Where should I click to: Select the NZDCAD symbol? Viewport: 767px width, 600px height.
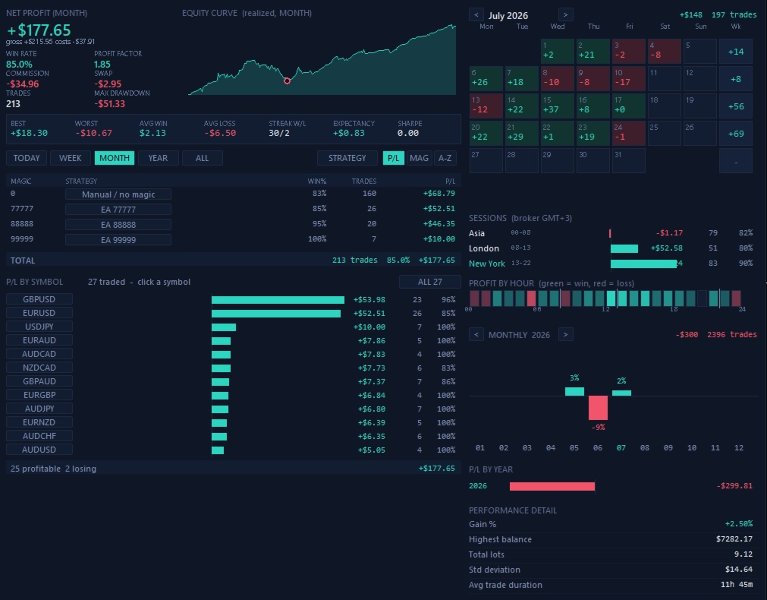(x=39, y=367)
